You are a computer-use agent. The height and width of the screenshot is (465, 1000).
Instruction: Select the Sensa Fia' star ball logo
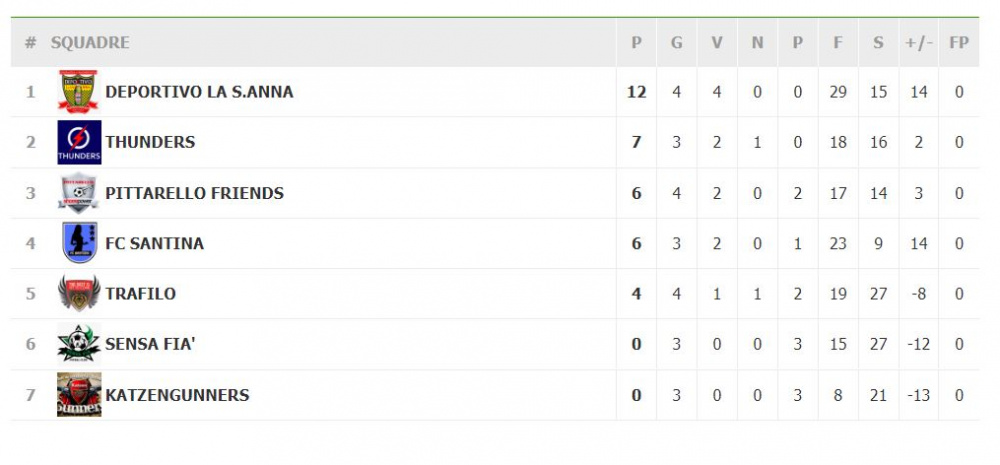(79, 344)
